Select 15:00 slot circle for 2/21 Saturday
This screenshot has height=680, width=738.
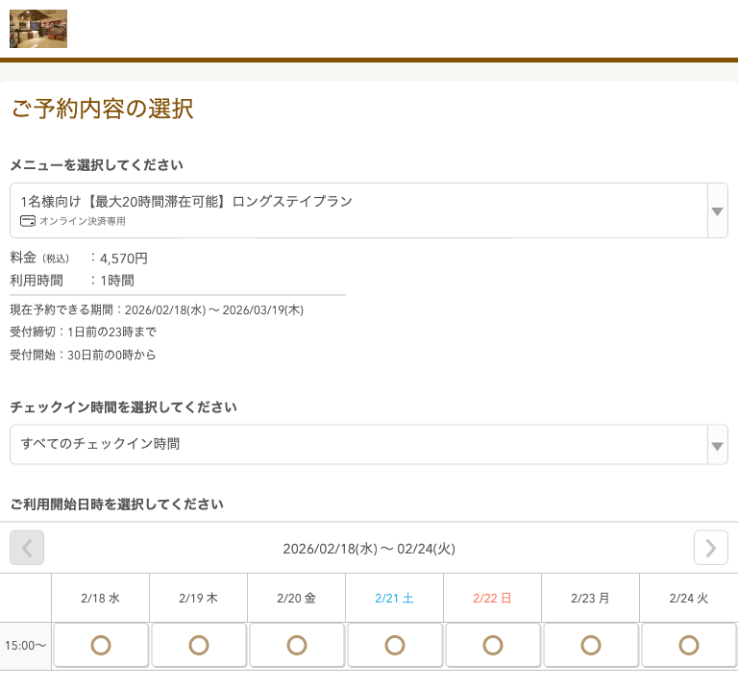(x=394, y=645)
